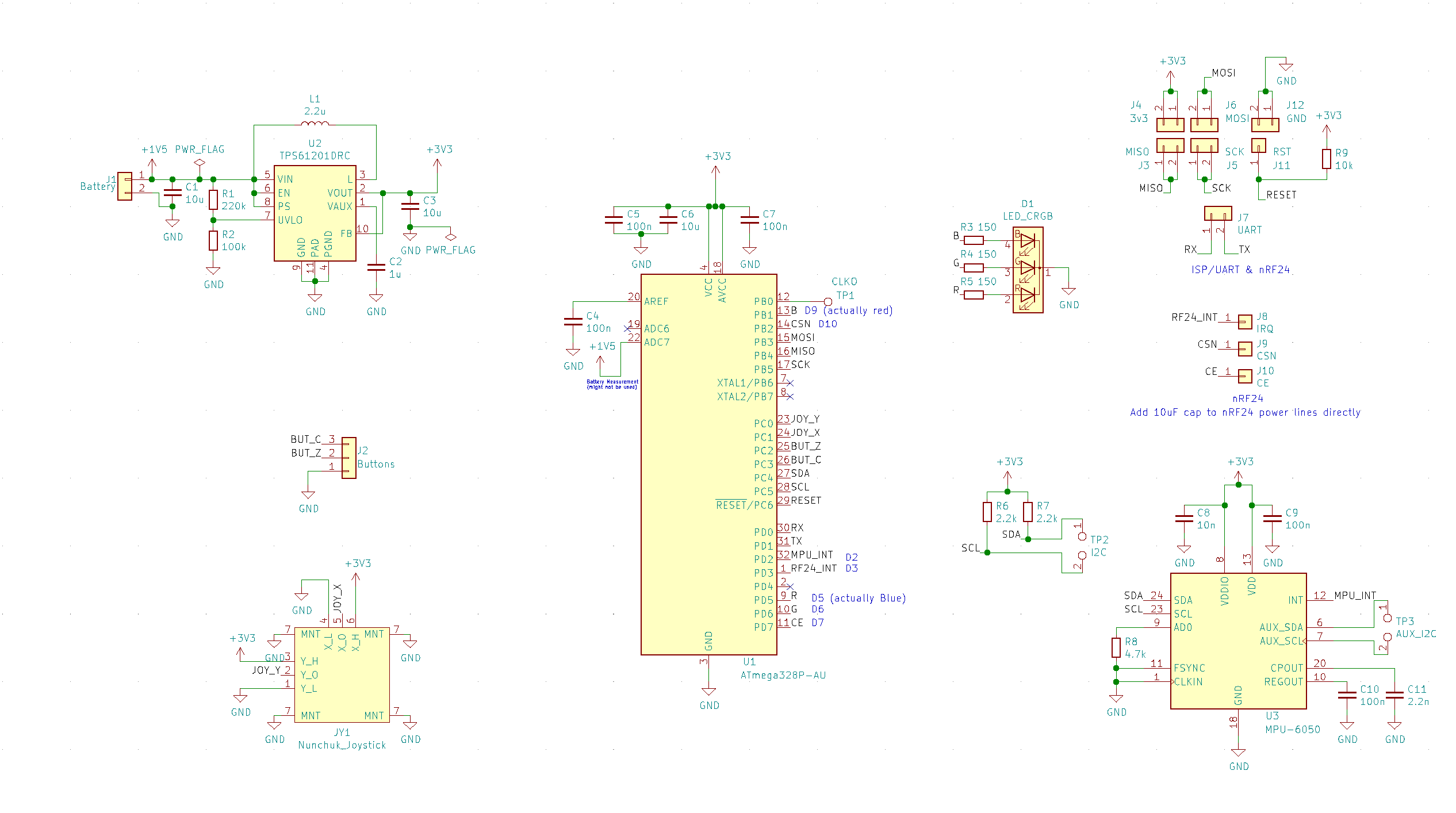
Task: Click the Battery connector J1 symbol
Action: tap(125, 186)
